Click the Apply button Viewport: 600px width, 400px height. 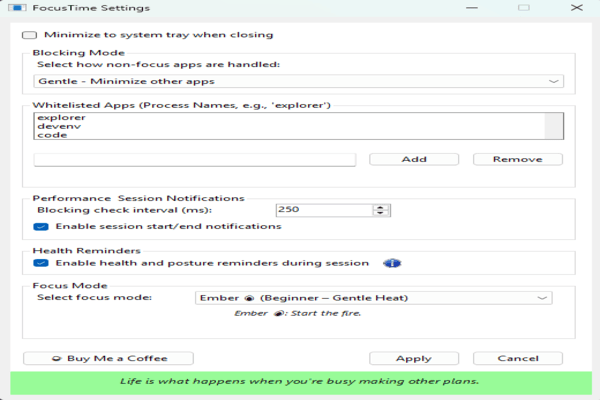tap(414, 358)
